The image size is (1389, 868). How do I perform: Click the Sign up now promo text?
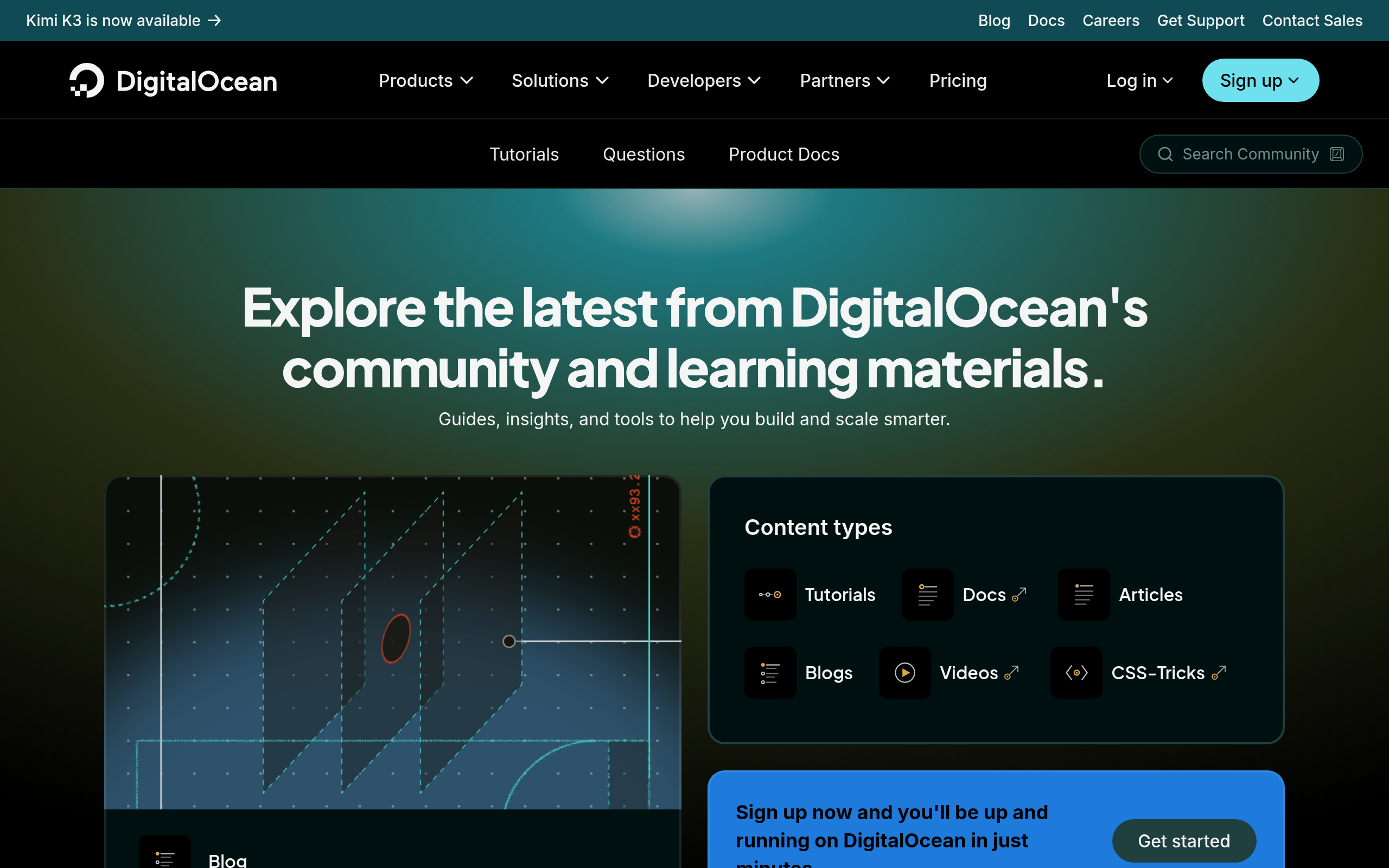tap(891, 835)
